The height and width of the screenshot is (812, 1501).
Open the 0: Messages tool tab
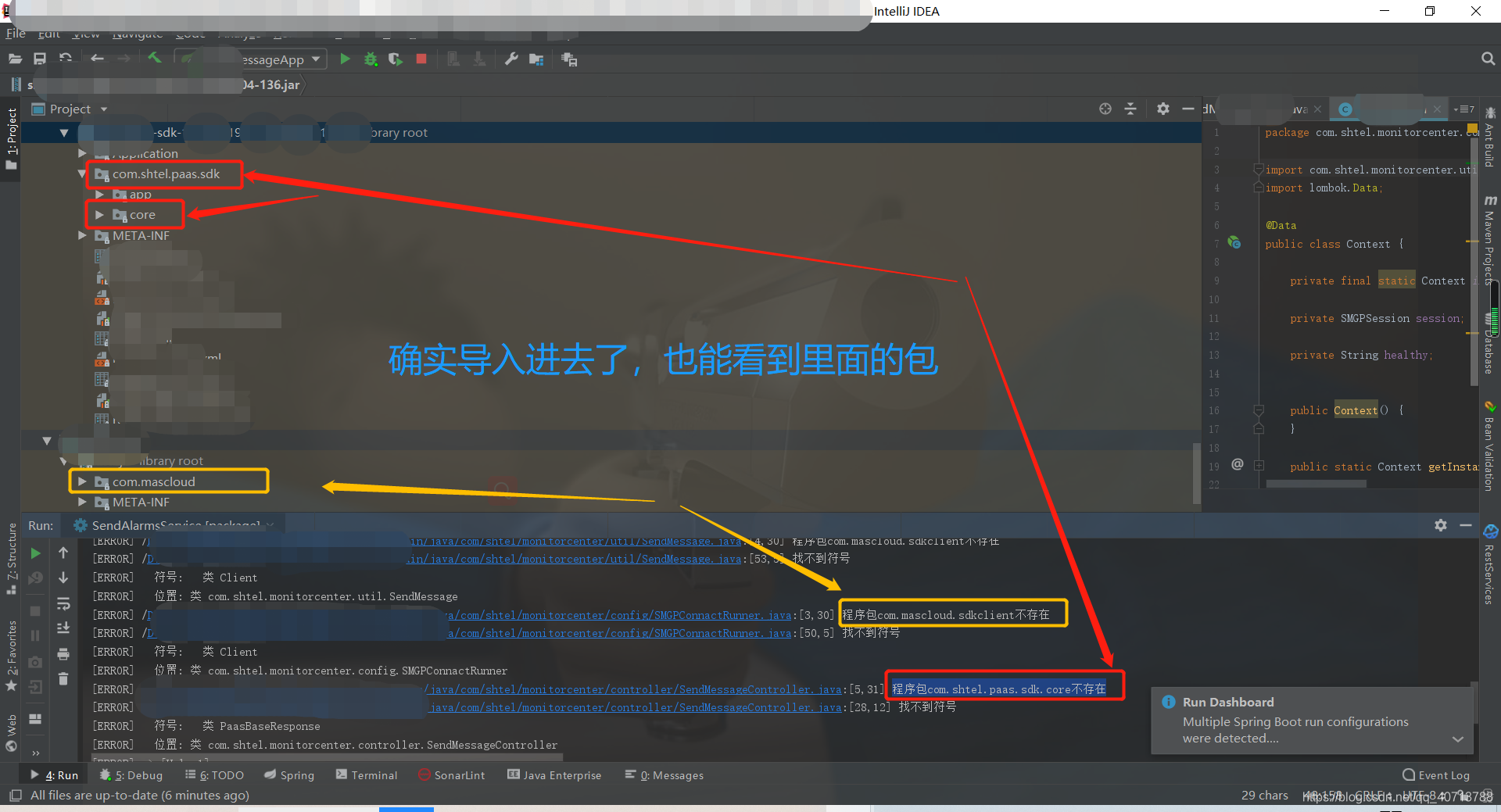click(x=665, y=775)
